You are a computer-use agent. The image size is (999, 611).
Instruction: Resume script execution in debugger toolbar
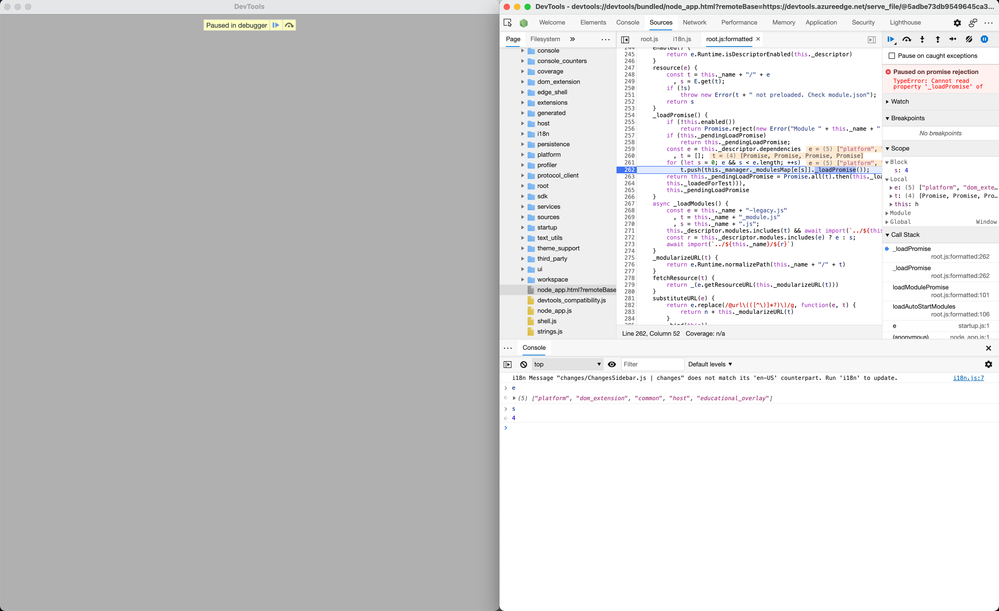(891, 40)
